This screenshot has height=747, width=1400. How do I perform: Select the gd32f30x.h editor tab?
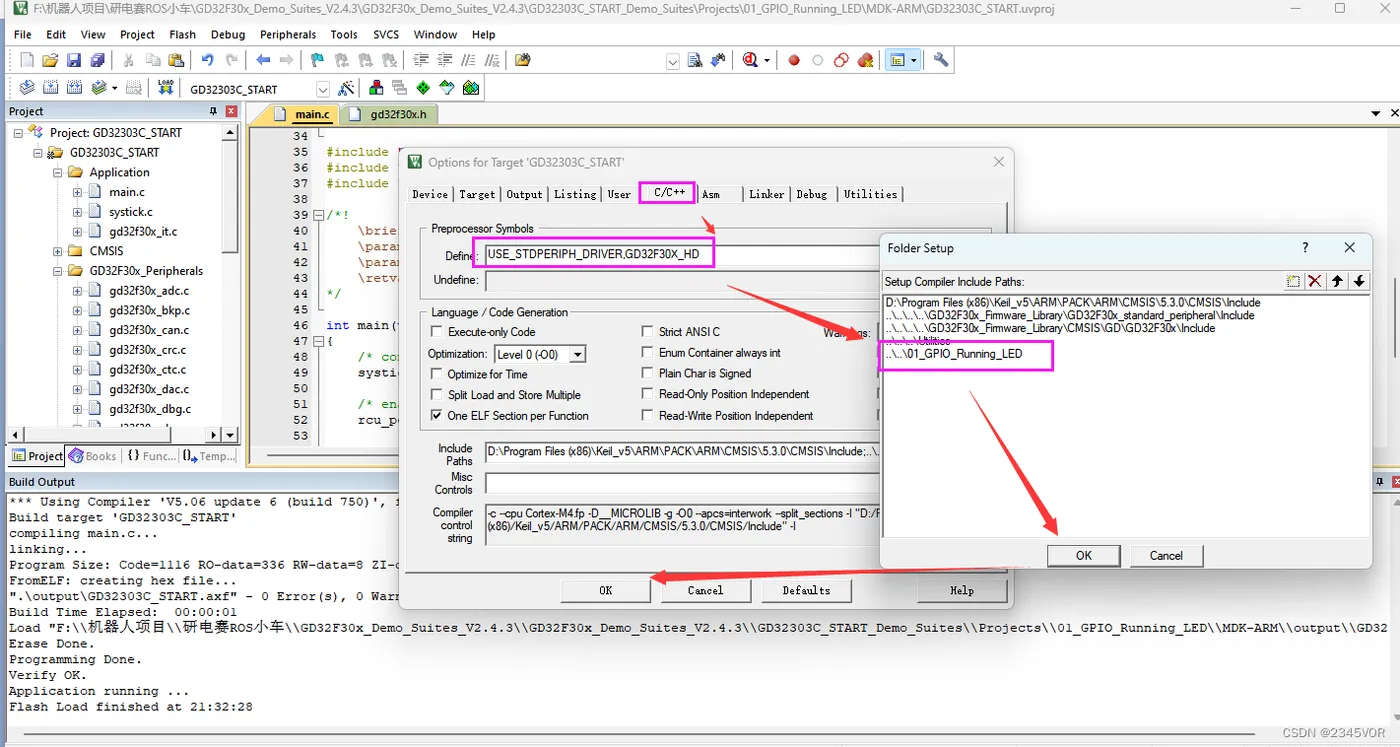[398, 114]
